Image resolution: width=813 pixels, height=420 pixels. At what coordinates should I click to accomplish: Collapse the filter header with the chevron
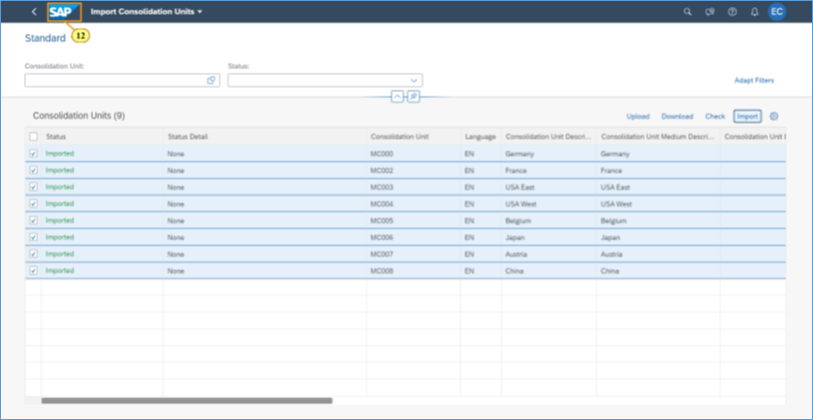tap(397, 96)
